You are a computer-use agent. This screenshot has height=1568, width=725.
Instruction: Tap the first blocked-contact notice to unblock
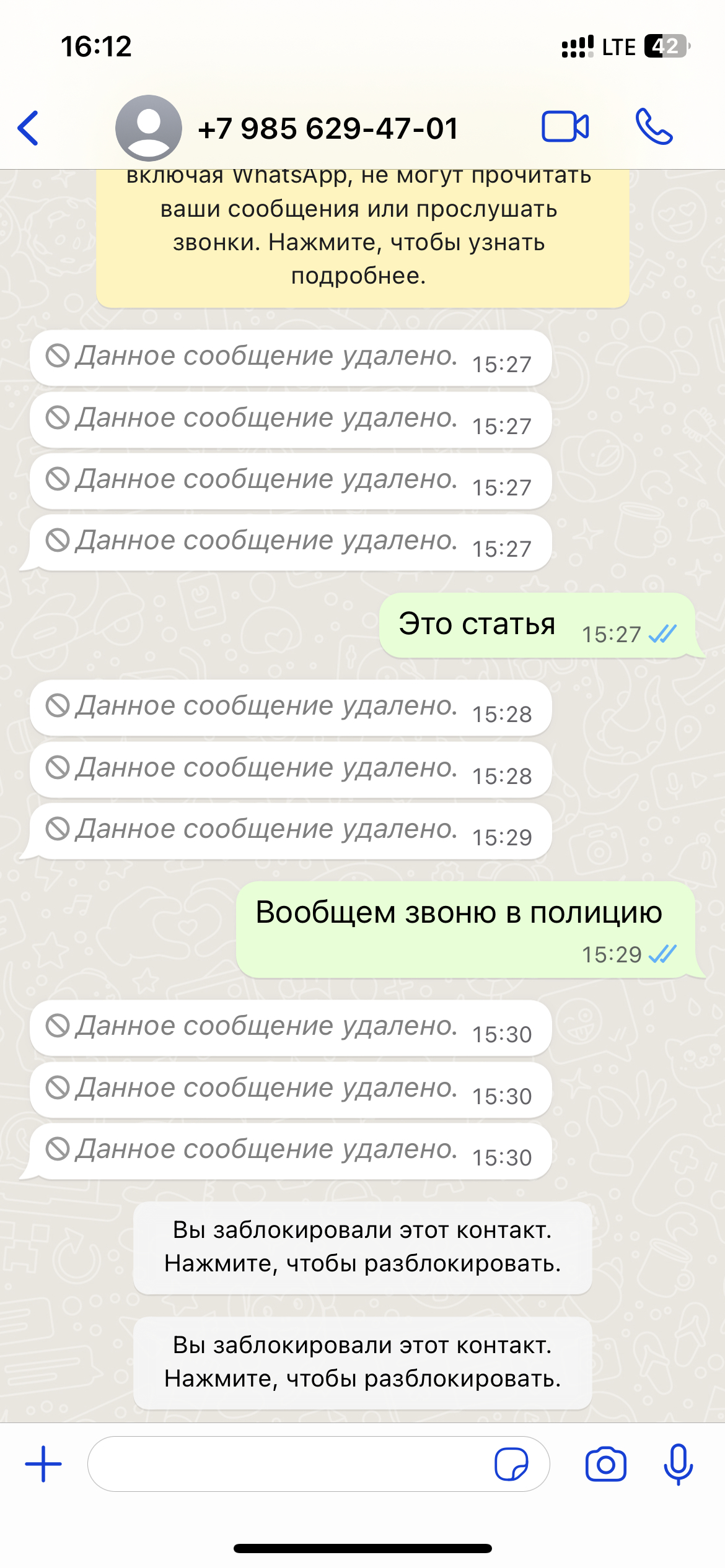tap(362, 1247)
